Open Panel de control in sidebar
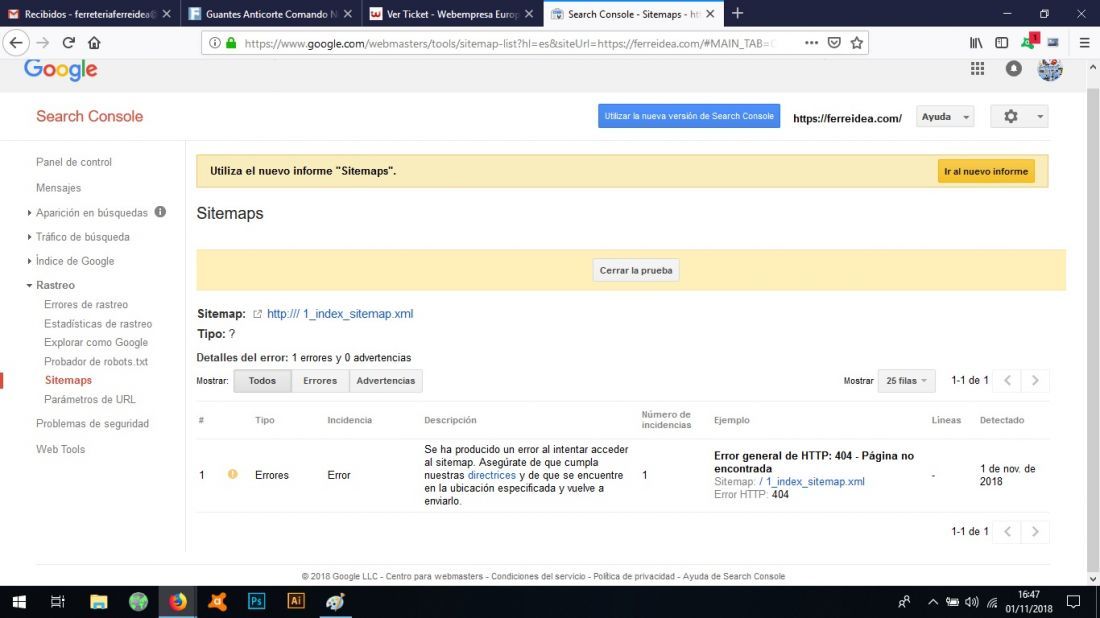This screenshot has height=618, width=1100. [74, 162]
